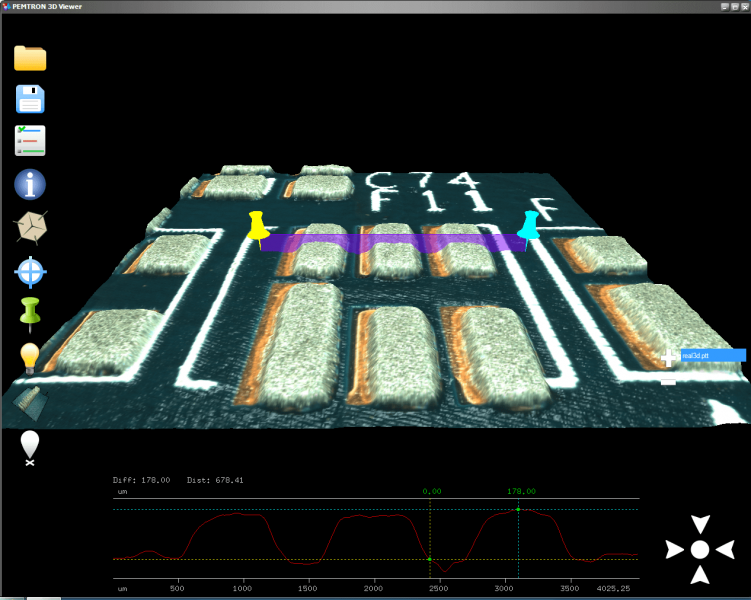This screenshot has height=600, width=751.
Task: Toggle lighting with the light bulb icon
Action: (x=30, y=357)
